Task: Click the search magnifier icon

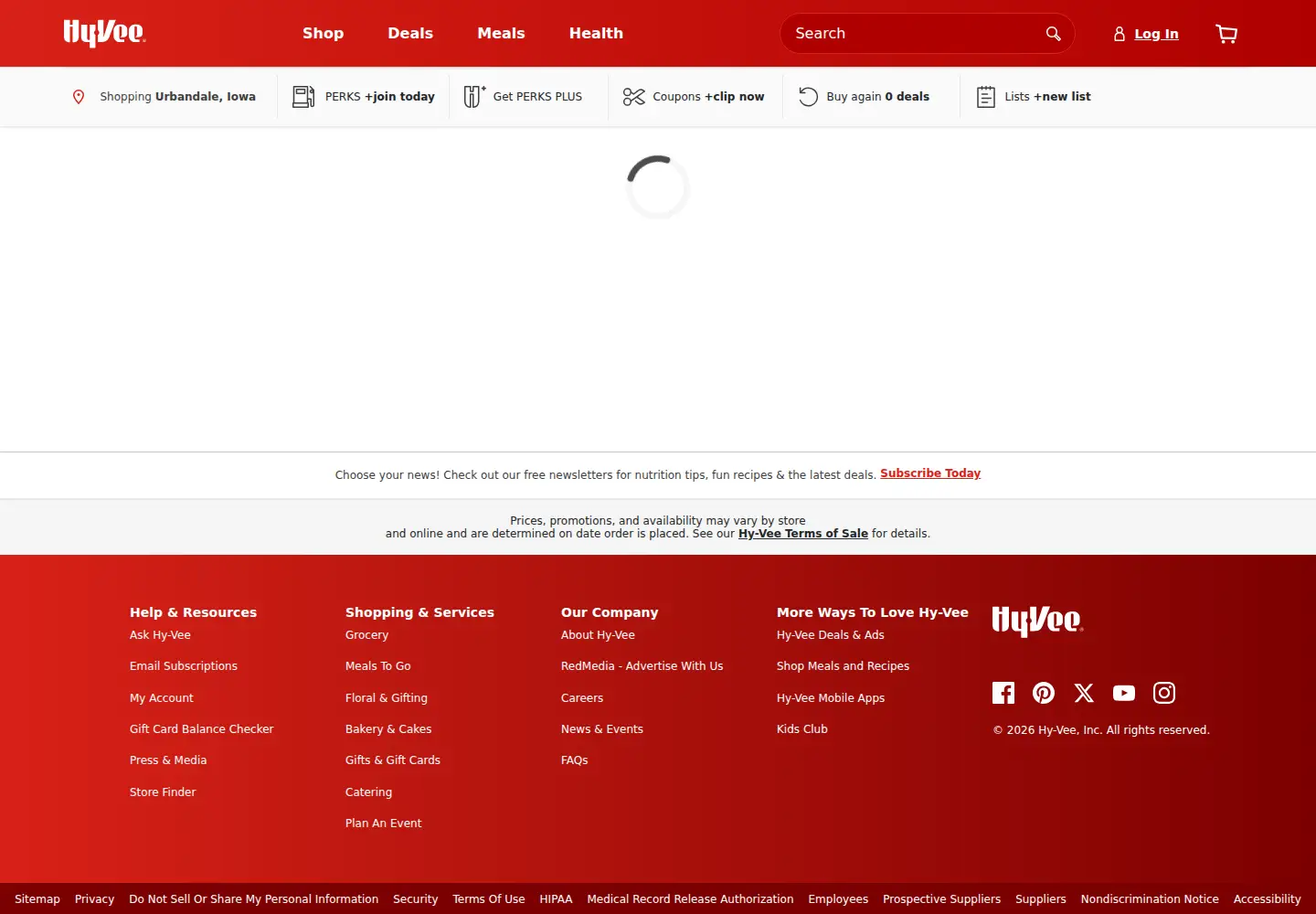Action: [x=1053, y=34]
